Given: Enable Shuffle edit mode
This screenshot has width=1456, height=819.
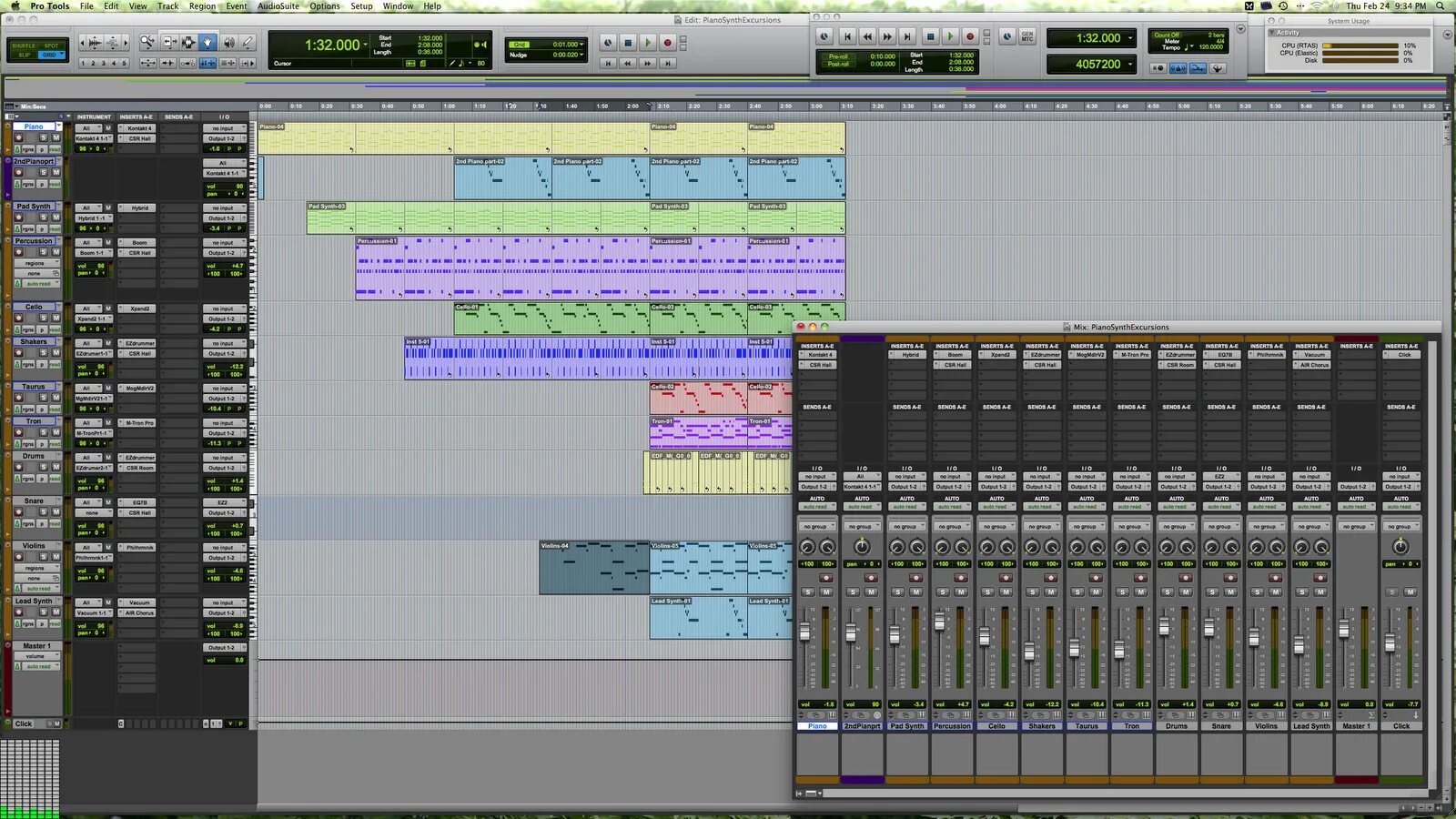Looking at the screenshot, I should click(x=24, y=45).
